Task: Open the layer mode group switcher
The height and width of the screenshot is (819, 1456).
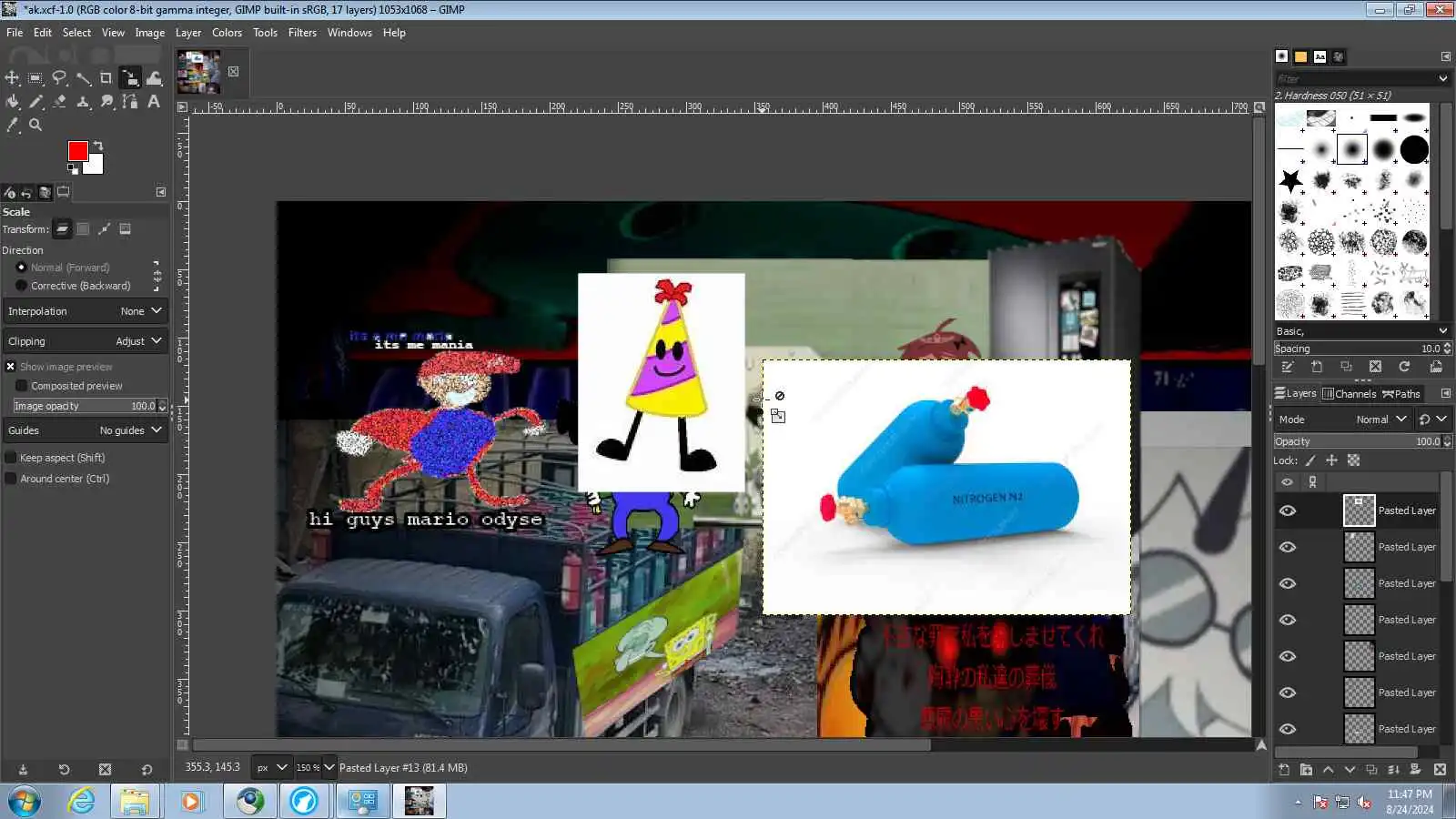Action: 1432,420
